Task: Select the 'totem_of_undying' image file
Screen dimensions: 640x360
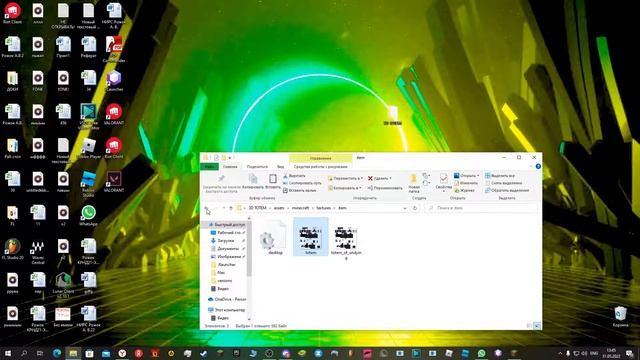Action: [346, 240]
